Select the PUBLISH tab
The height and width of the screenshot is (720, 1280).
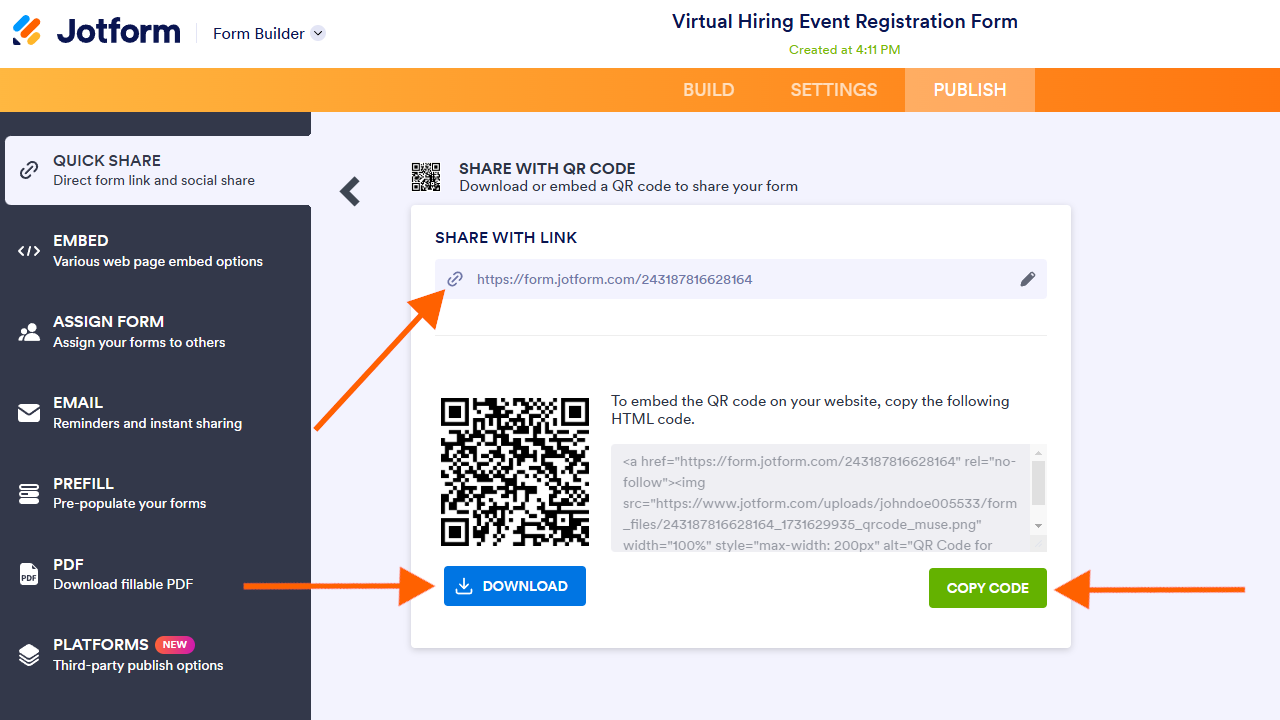tap(969, 90)
